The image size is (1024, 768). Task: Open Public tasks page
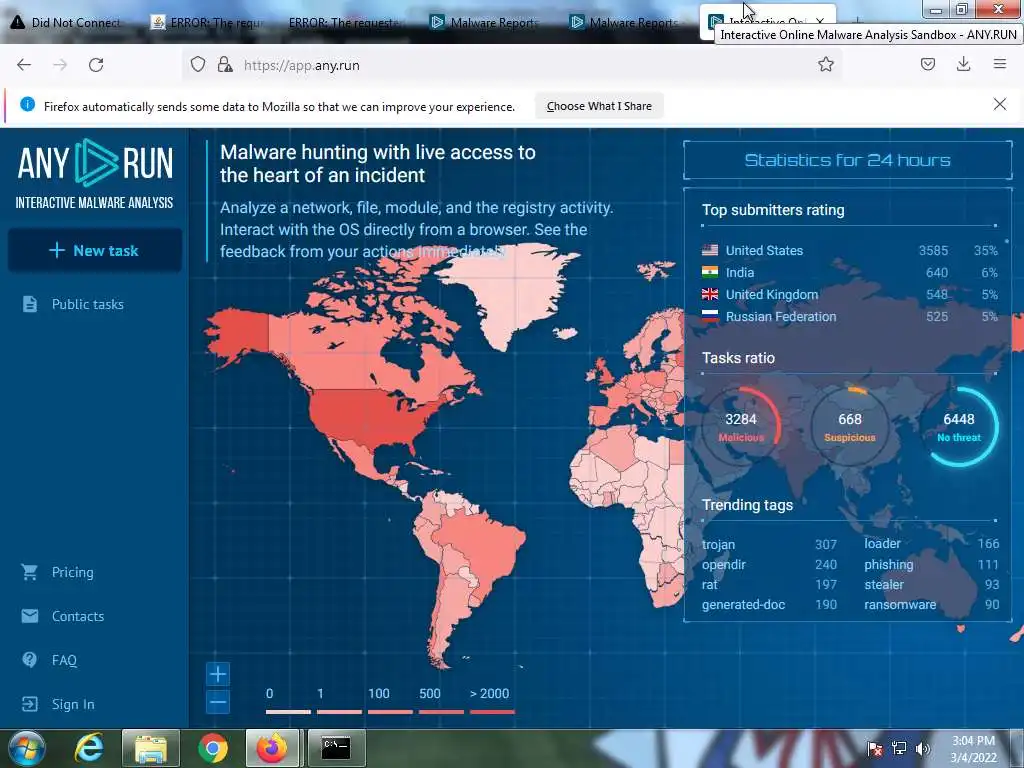88,304
